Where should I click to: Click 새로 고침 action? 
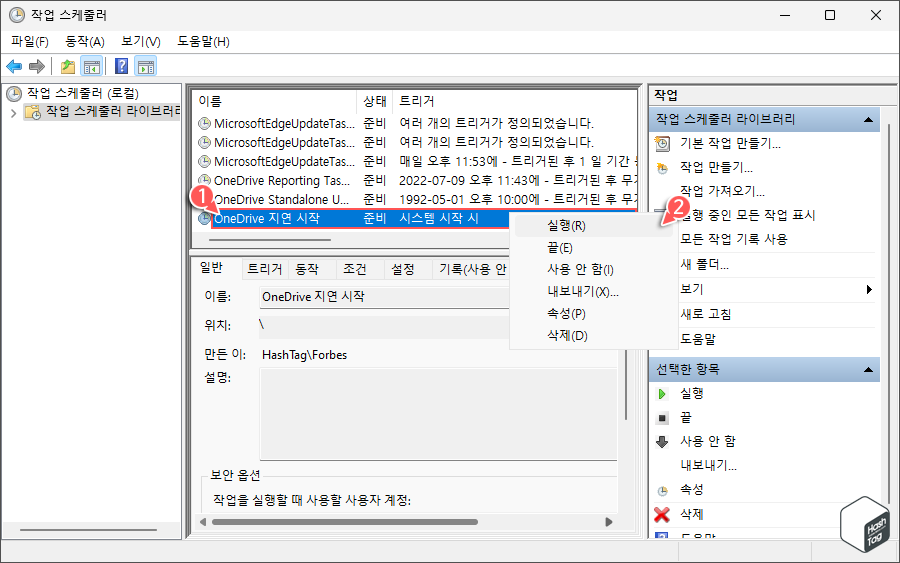(705, 314)
